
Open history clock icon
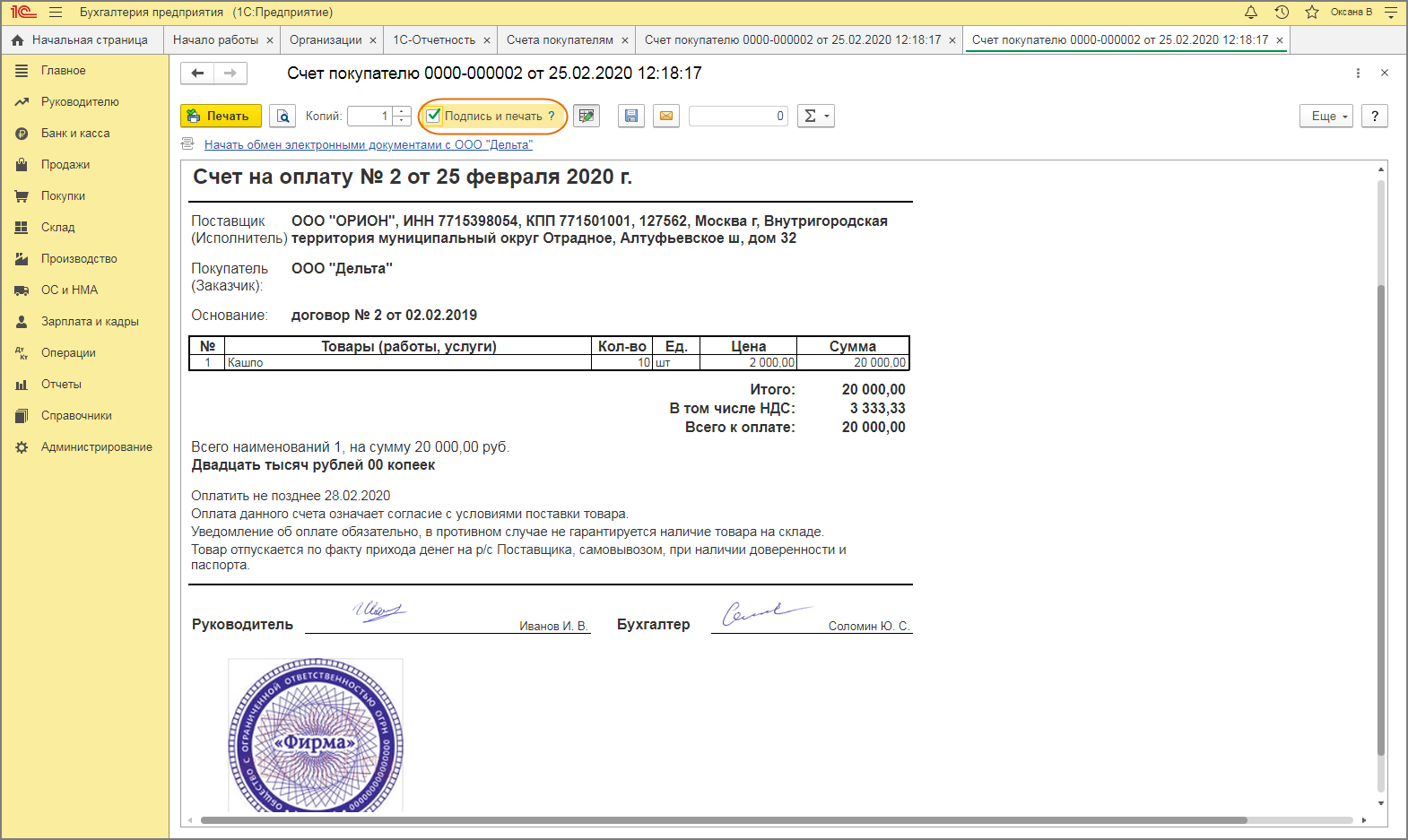(1282, 13)
